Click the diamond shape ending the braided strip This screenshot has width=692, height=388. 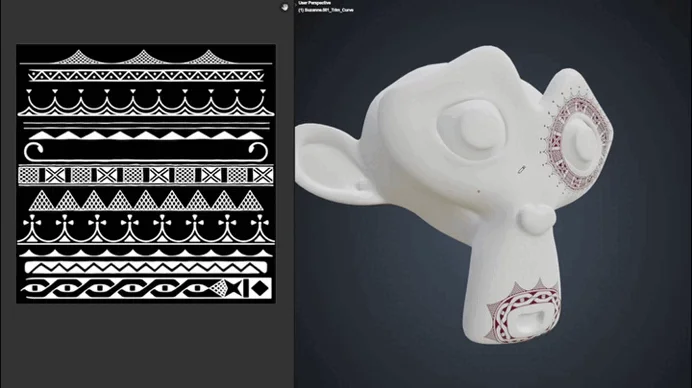[260, 288]
